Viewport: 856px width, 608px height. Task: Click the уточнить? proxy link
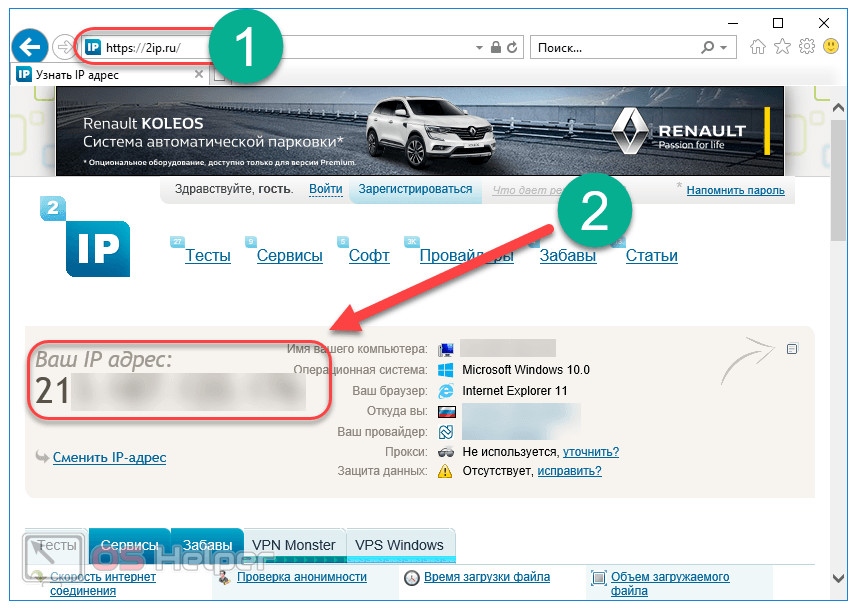591,452
